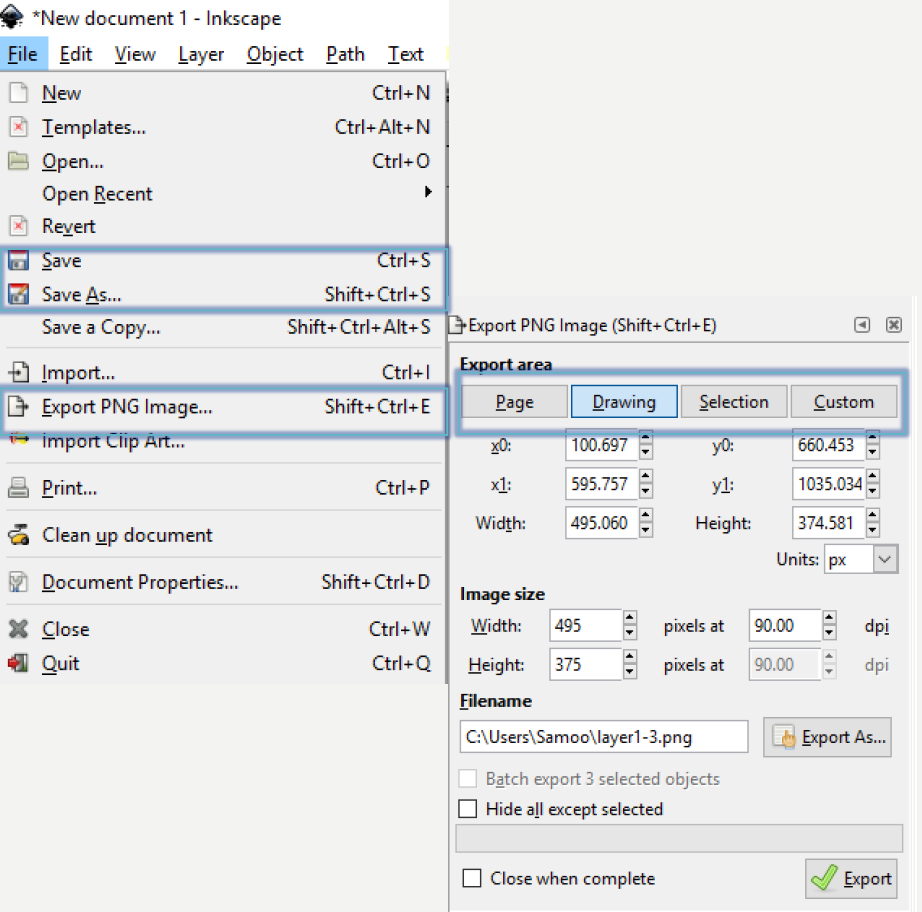This screenshot has height=912, width=922.
Task: Select Selection as the export area
Action: pyautogui.click(x=734, y=402)
